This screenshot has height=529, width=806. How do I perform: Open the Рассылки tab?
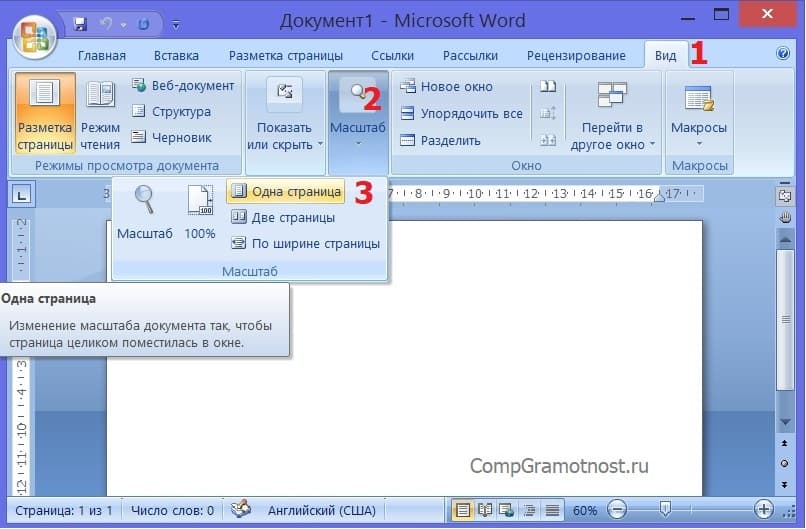470,56
